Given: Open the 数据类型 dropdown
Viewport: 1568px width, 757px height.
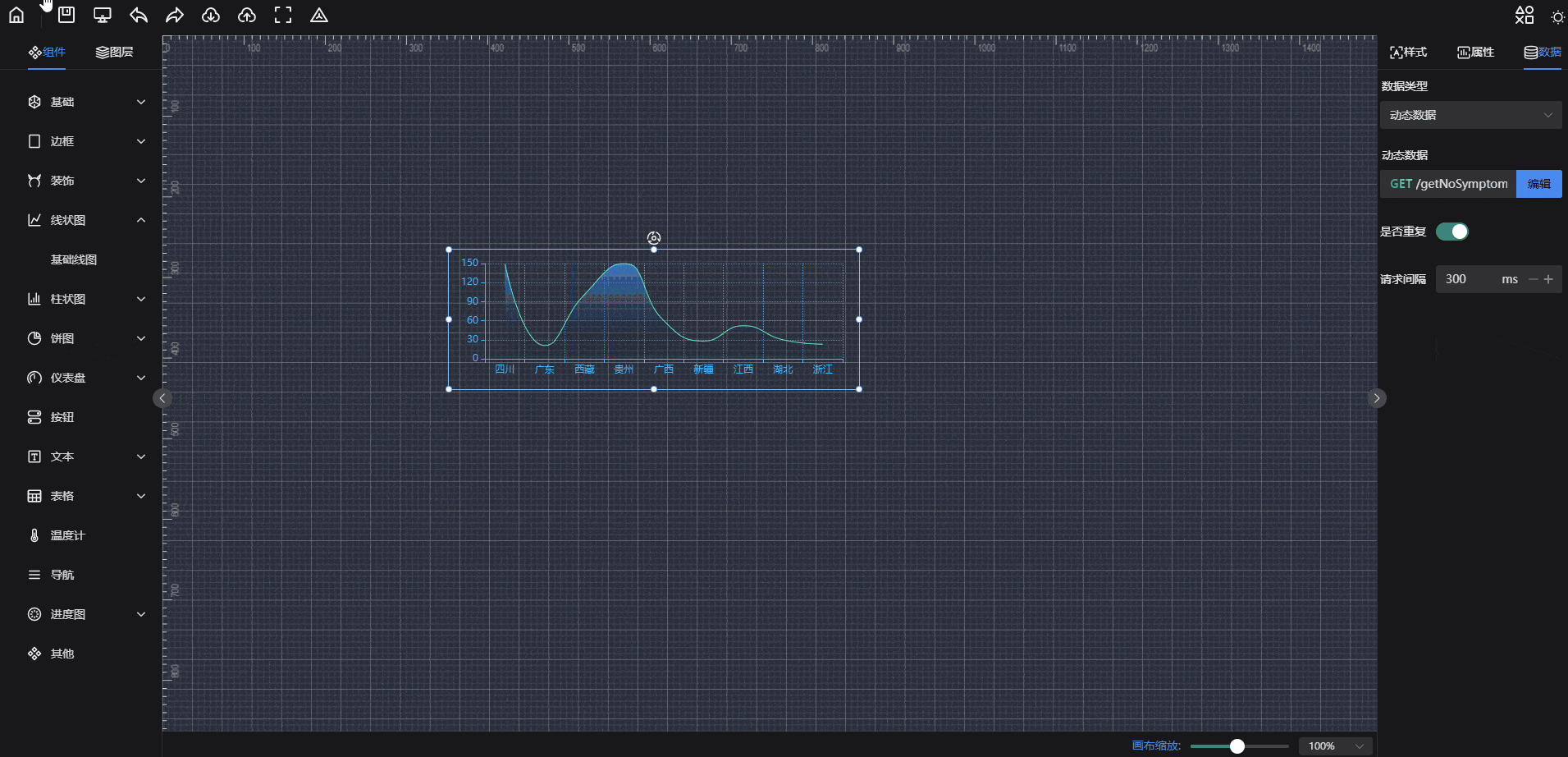Looking at the screenshot, I should [x=1470, y=115].
